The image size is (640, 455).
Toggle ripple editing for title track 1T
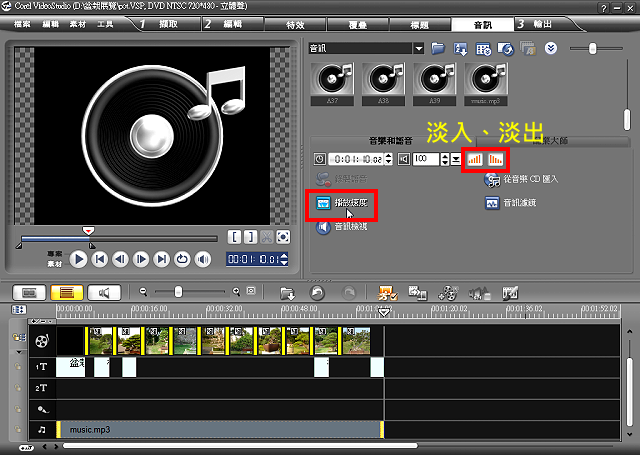[18, 366]
